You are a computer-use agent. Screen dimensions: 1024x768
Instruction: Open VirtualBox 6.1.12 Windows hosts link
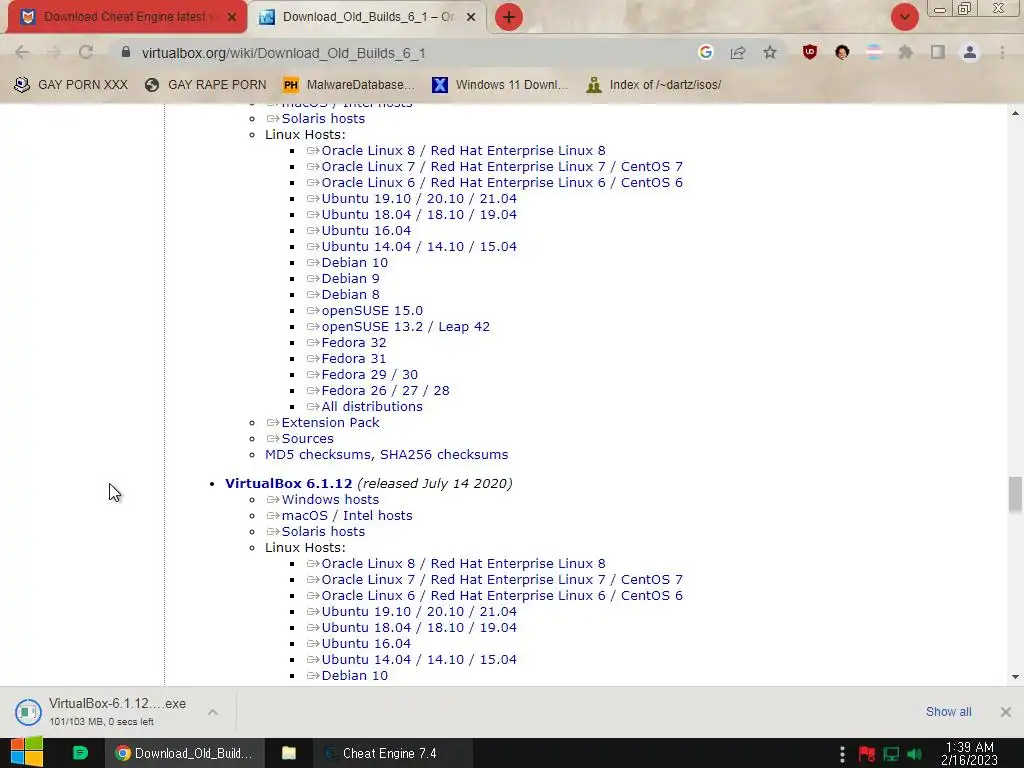(x=330, y=500)
